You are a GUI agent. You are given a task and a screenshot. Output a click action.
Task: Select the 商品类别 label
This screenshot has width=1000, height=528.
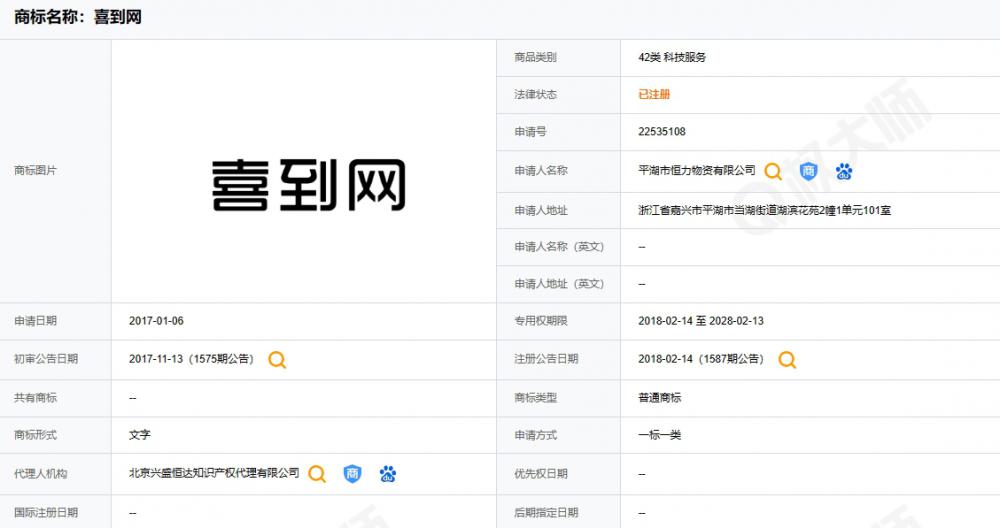click(535, 57)
